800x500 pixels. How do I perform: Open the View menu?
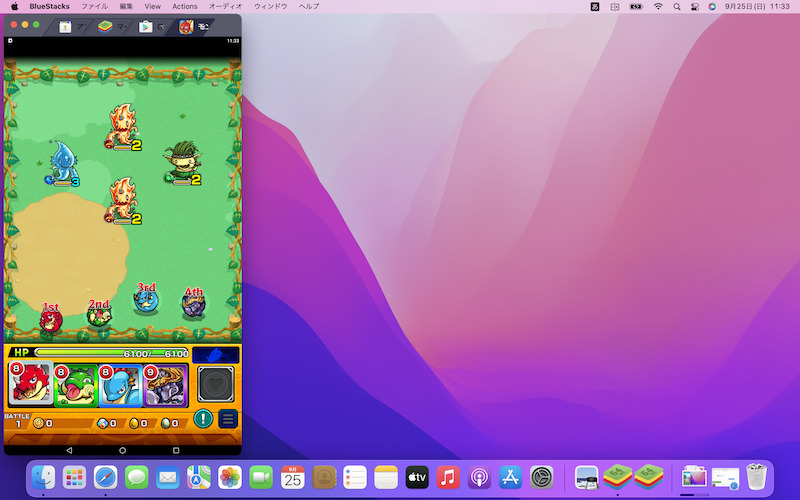tap(152, 6)
